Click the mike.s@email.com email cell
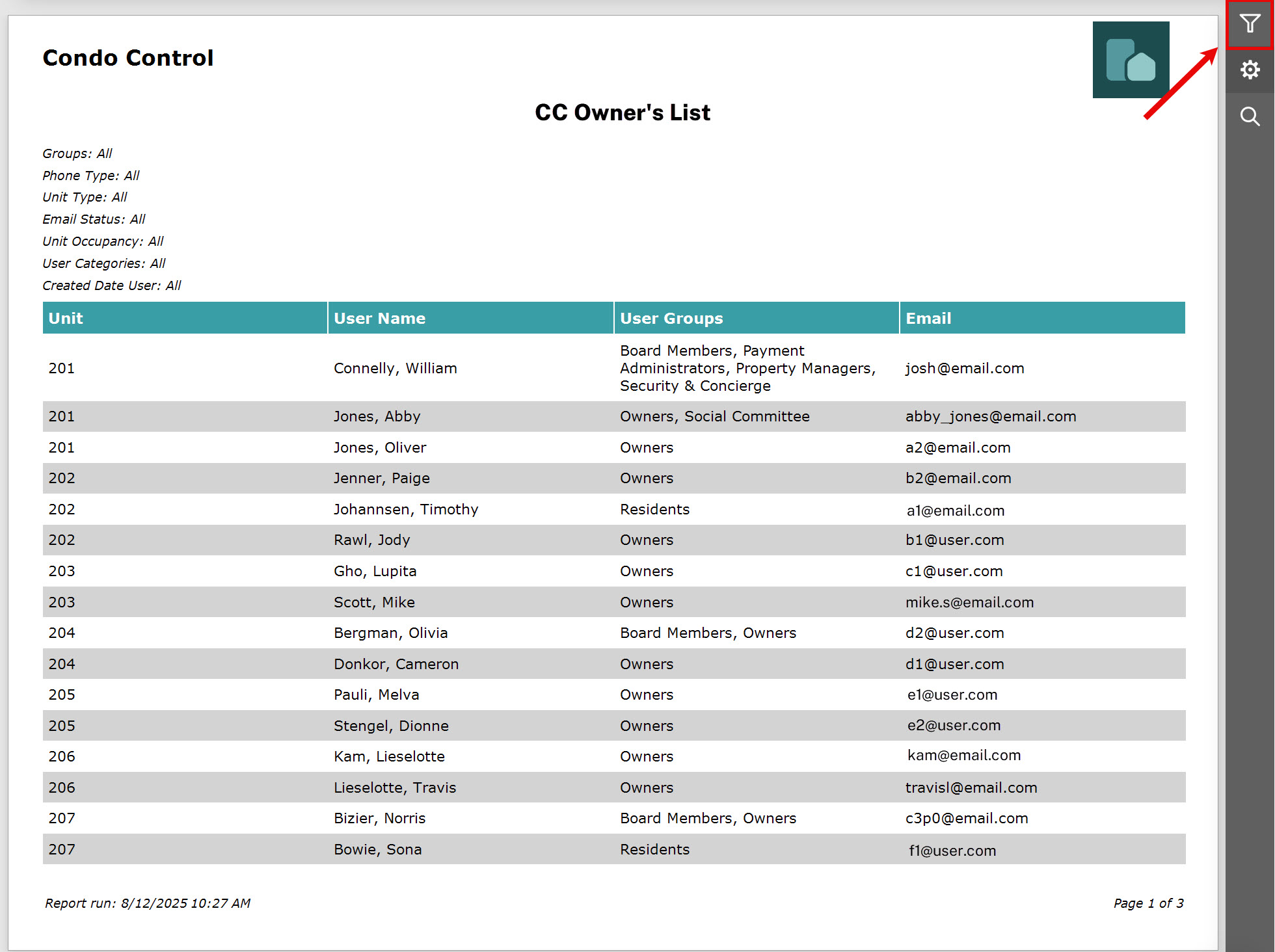The image size is (1275, 952). pos(970,602)
